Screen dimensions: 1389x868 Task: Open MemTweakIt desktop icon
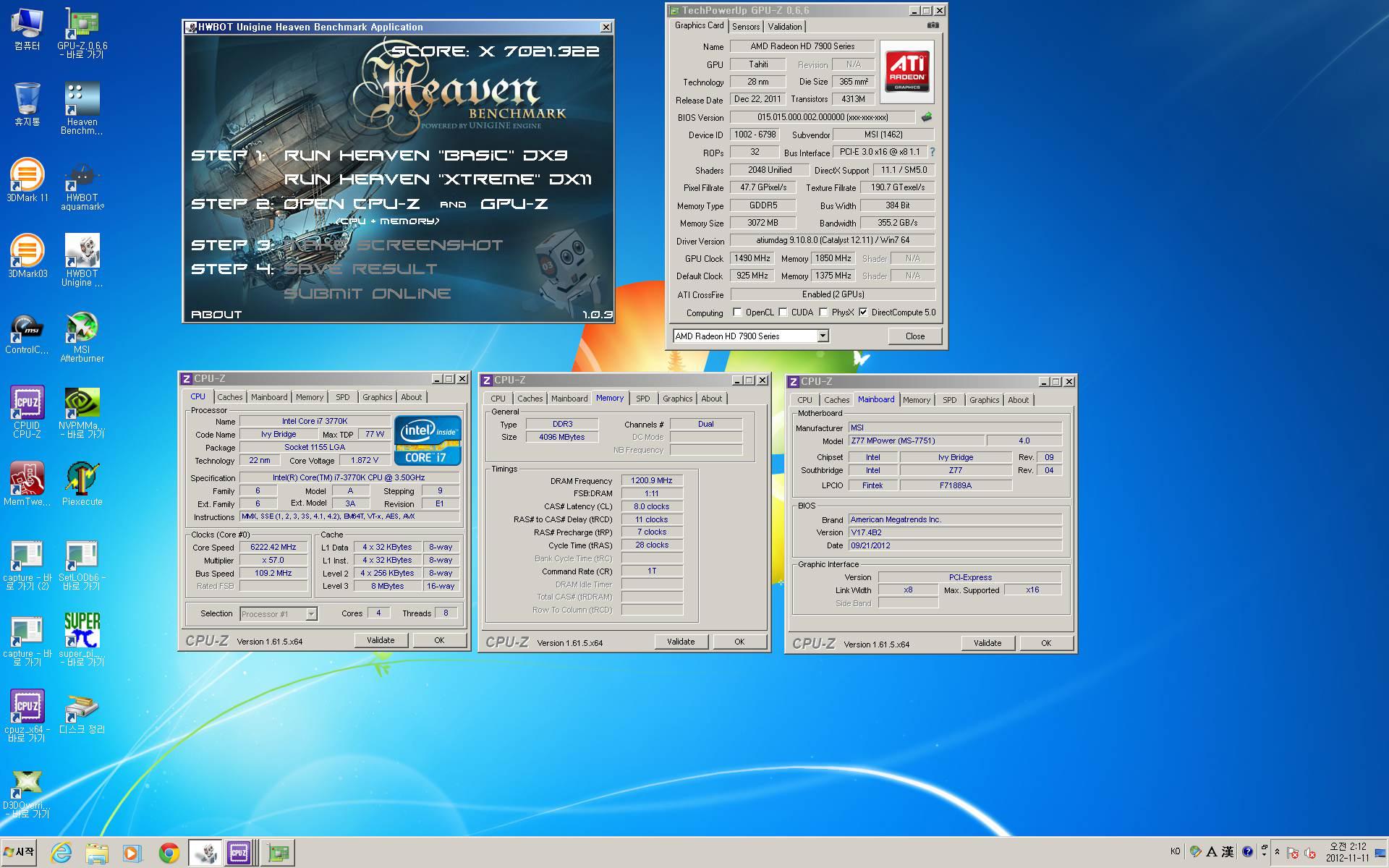(27, 483)
